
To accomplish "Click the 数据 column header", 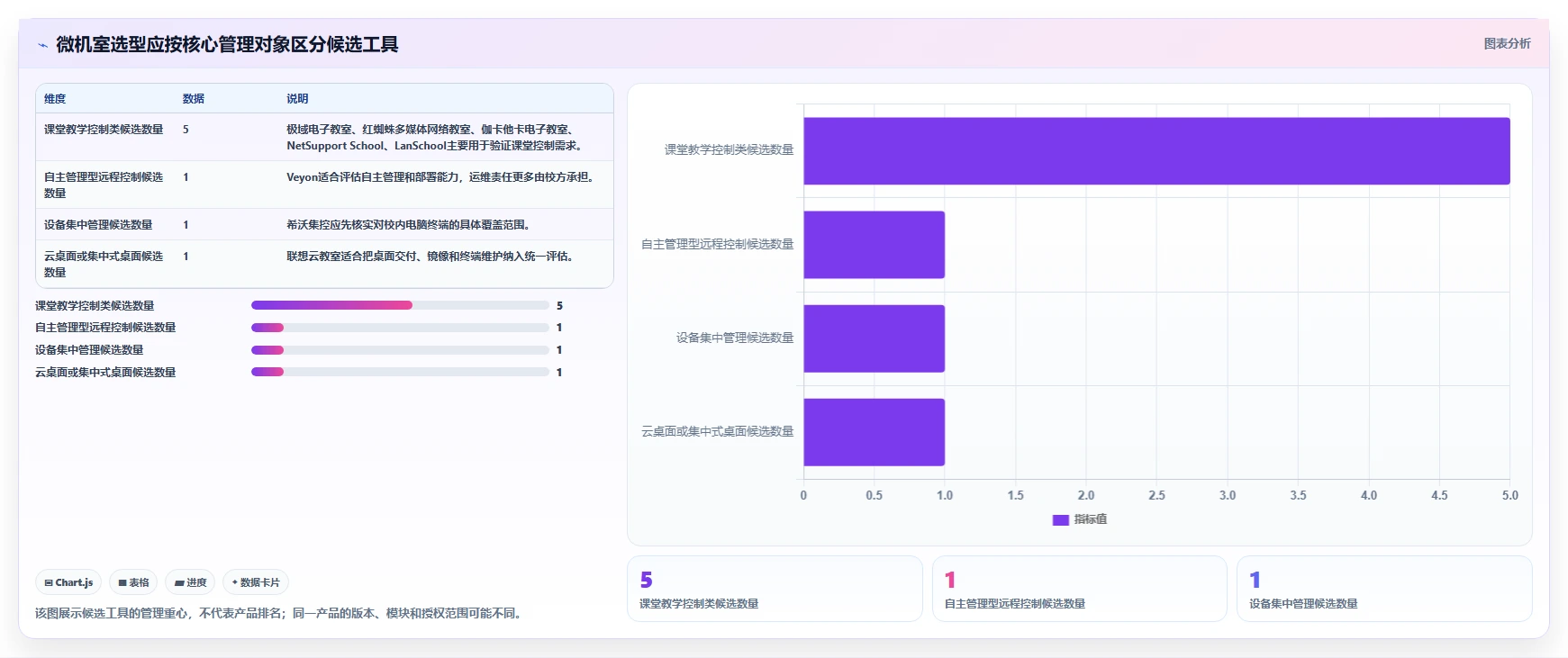I will pos(193,99).
